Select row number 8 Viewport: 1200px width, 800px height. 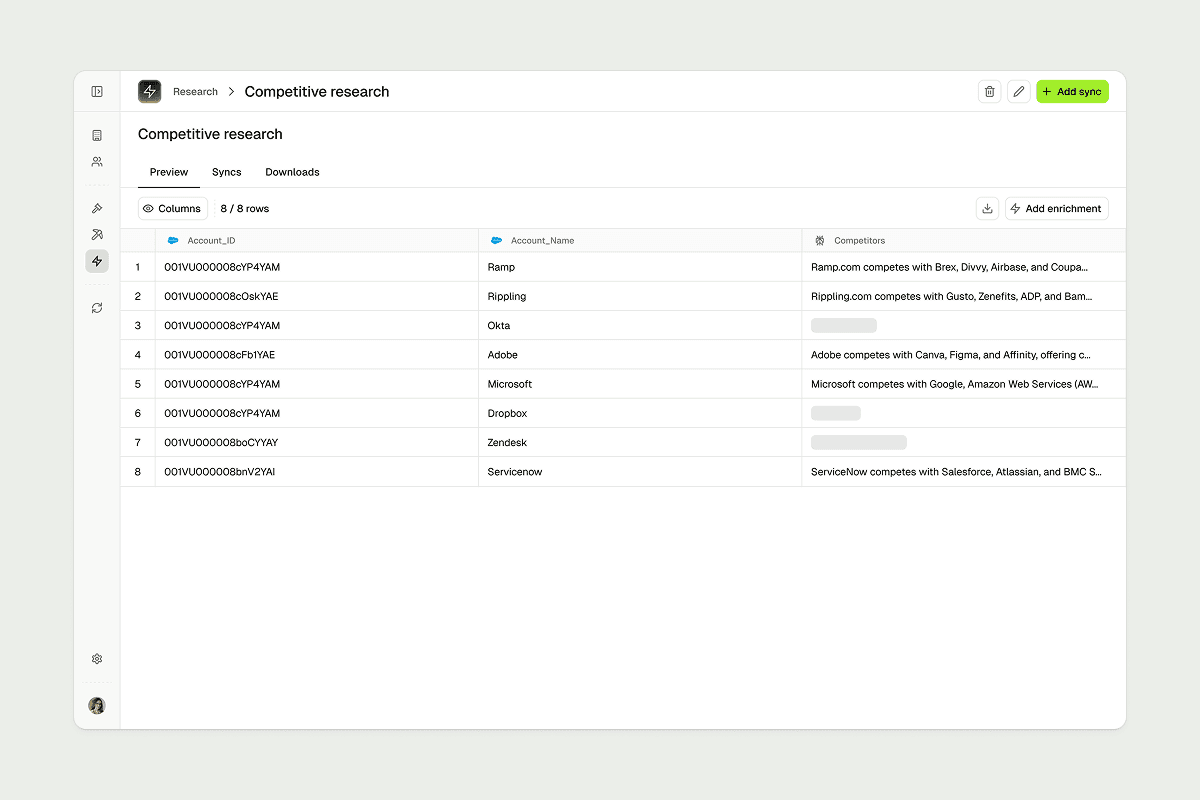point(138,472)
